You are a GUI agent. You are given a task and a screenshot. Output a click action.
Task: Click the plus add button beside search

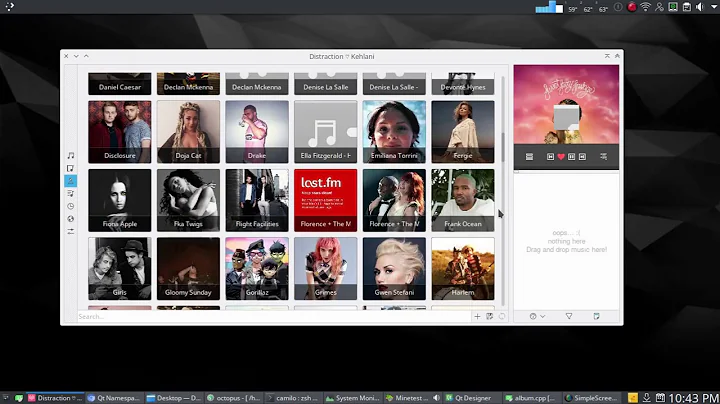(477, 316)
